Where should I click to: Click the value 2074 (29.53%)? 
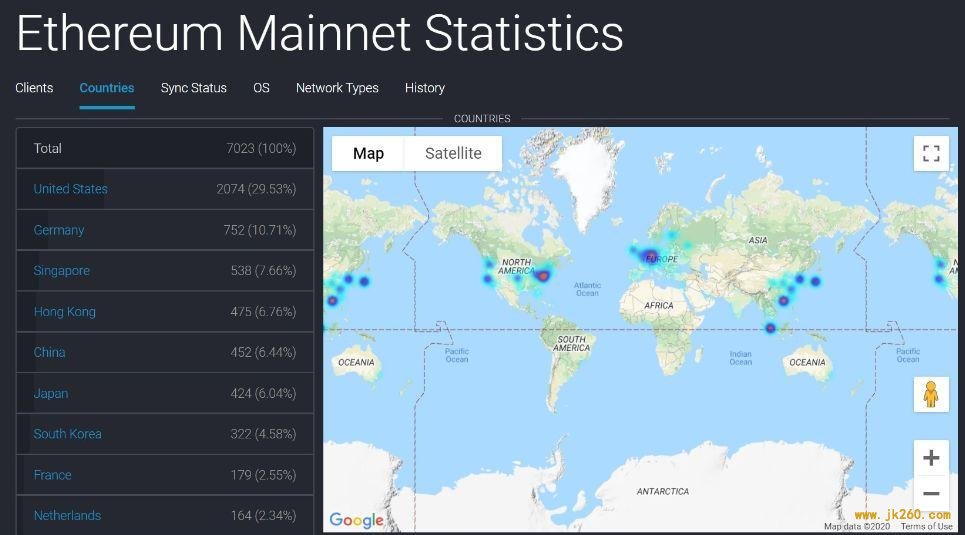(256, 189)
